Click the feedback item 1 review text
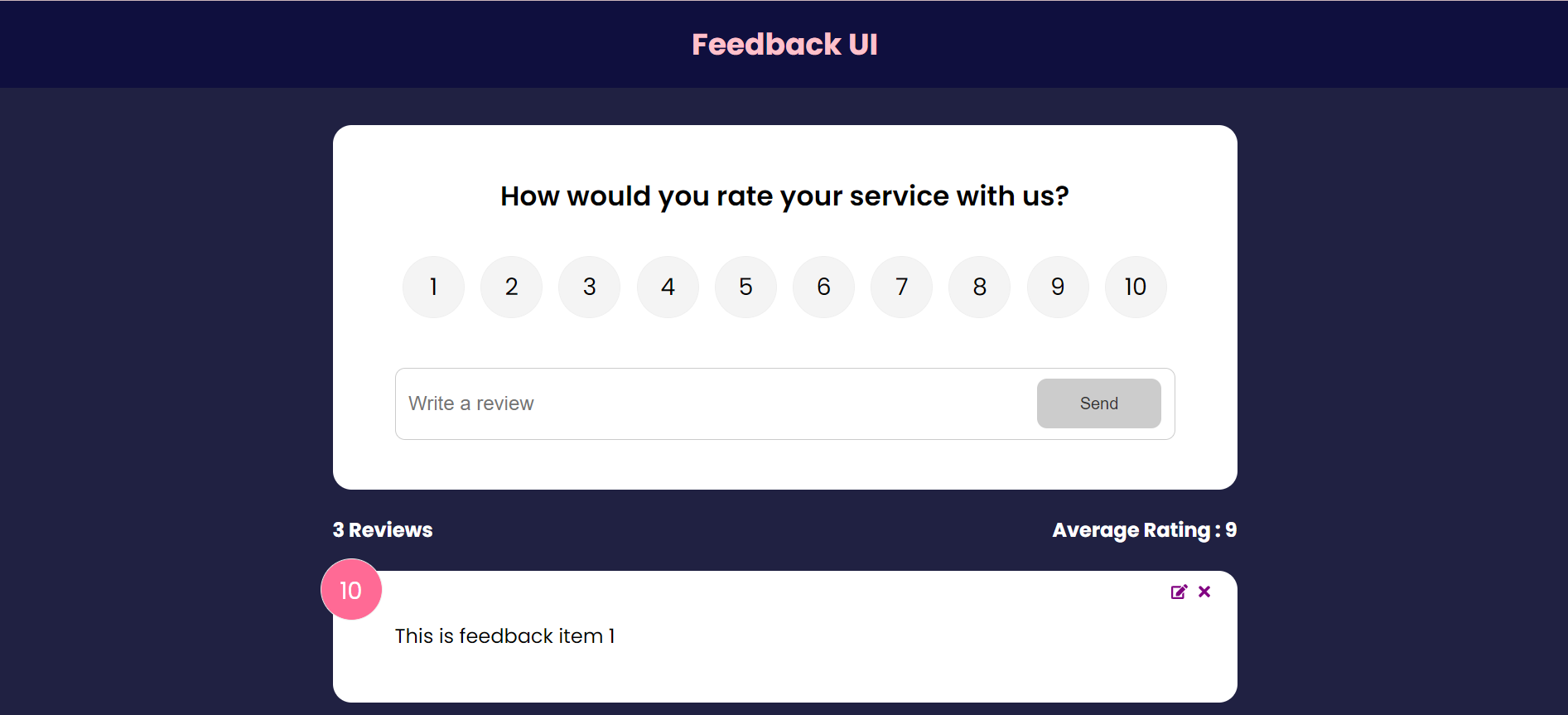Screen dimensions: 1568x715 tap(505, 635)
